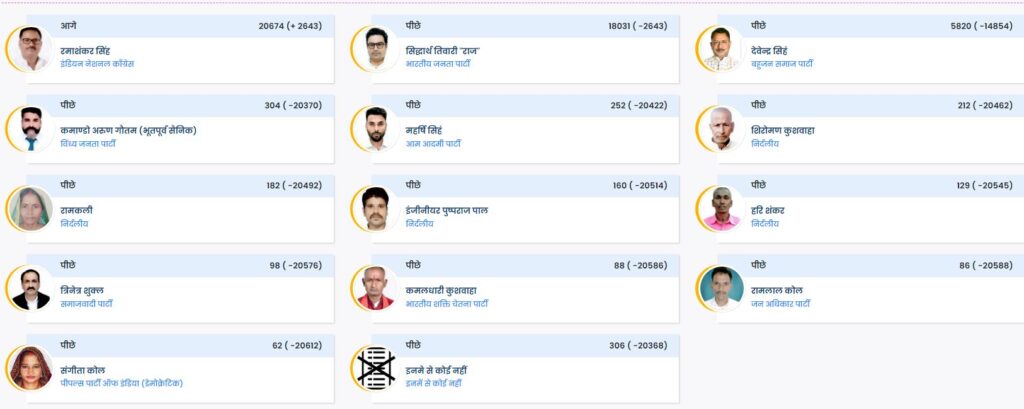Click रमाशंकर सिंह candidate photo

point(31,48)
